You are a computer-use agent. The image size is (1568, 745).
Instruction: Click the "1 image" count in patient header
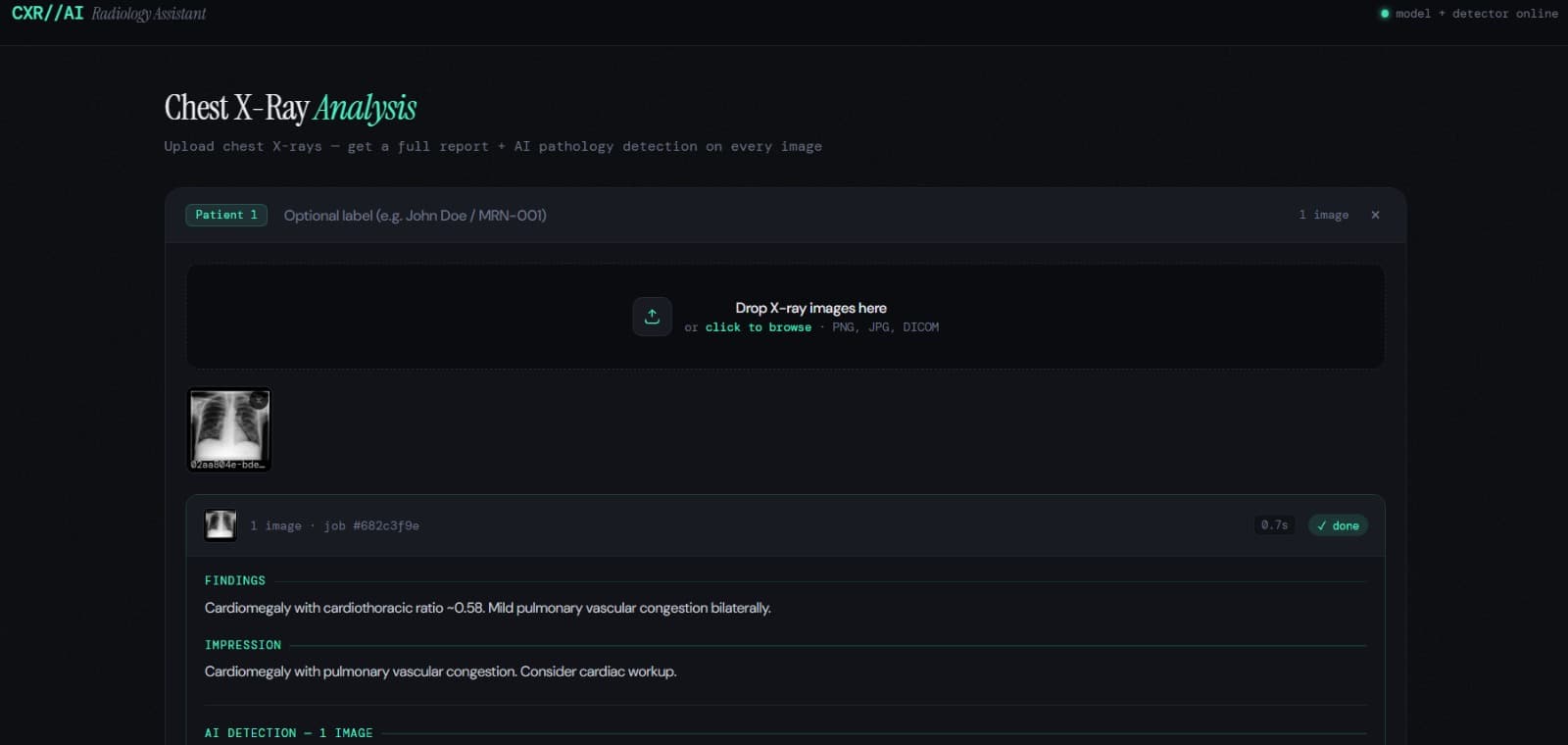click(x=1323, y=215)
